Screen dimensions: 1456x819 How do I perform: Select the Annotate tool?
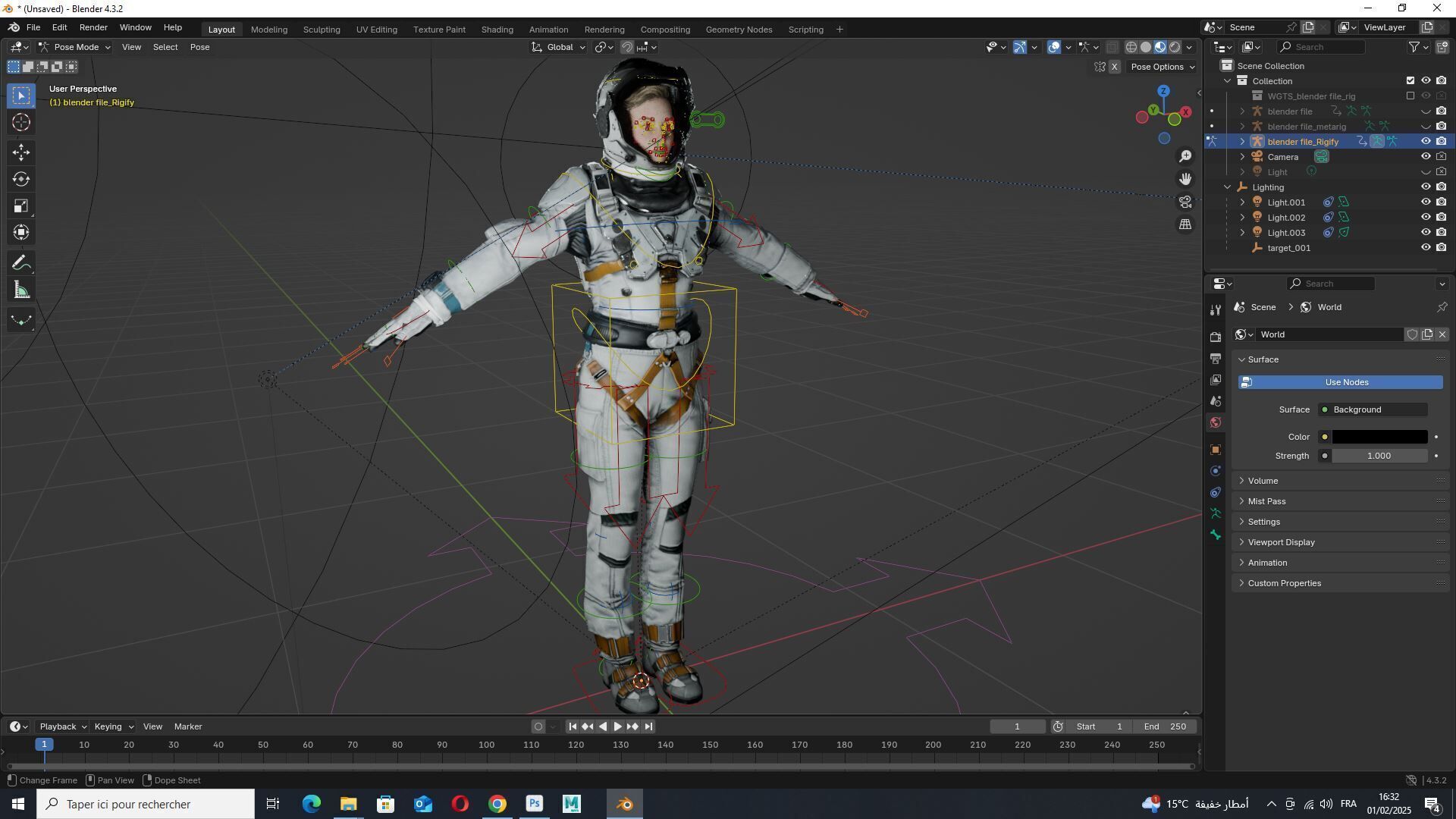click(21, 263)
